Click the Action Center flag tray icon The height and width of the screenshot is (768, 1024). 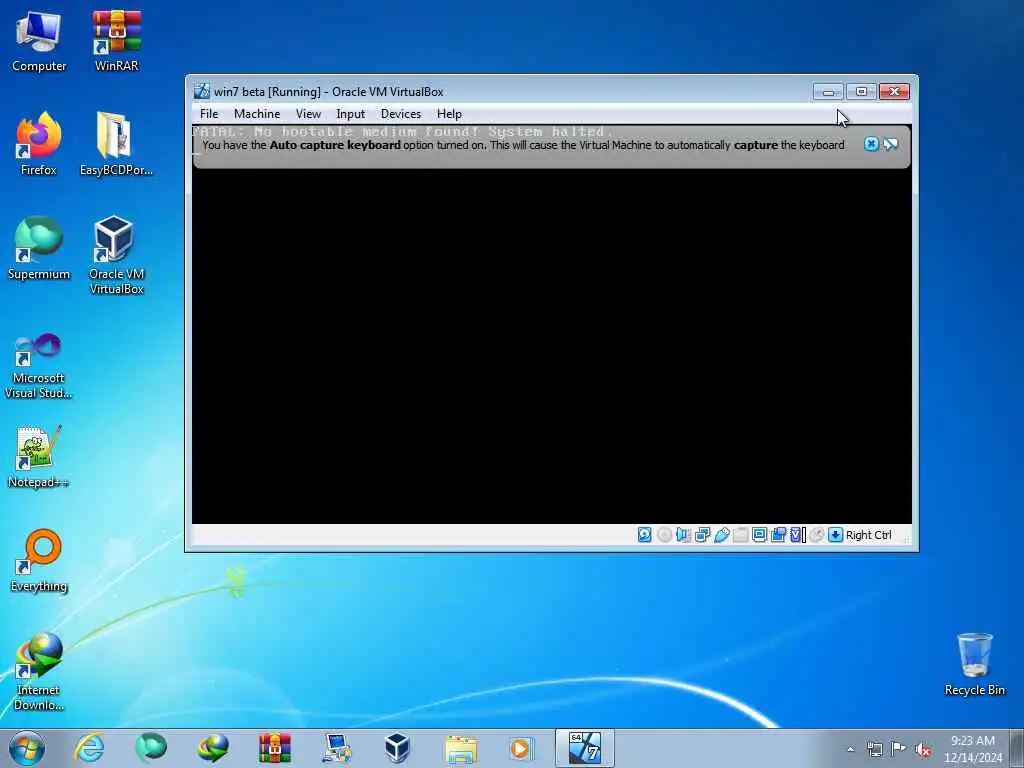[899, 749]
